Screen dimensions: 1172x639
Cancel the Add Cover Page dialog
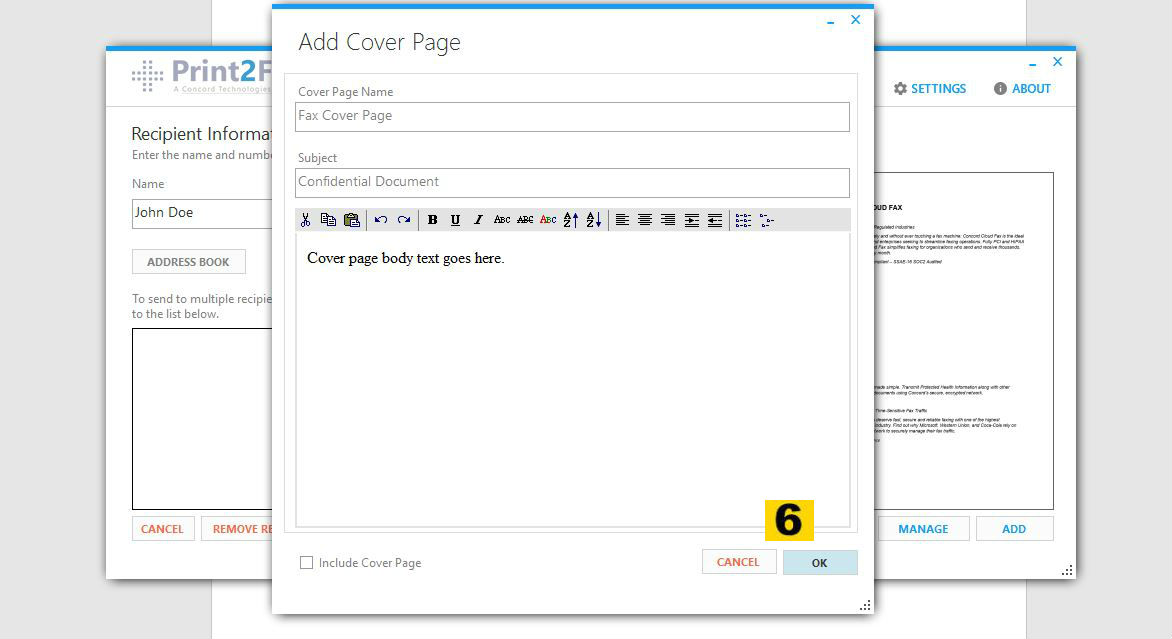738,562
